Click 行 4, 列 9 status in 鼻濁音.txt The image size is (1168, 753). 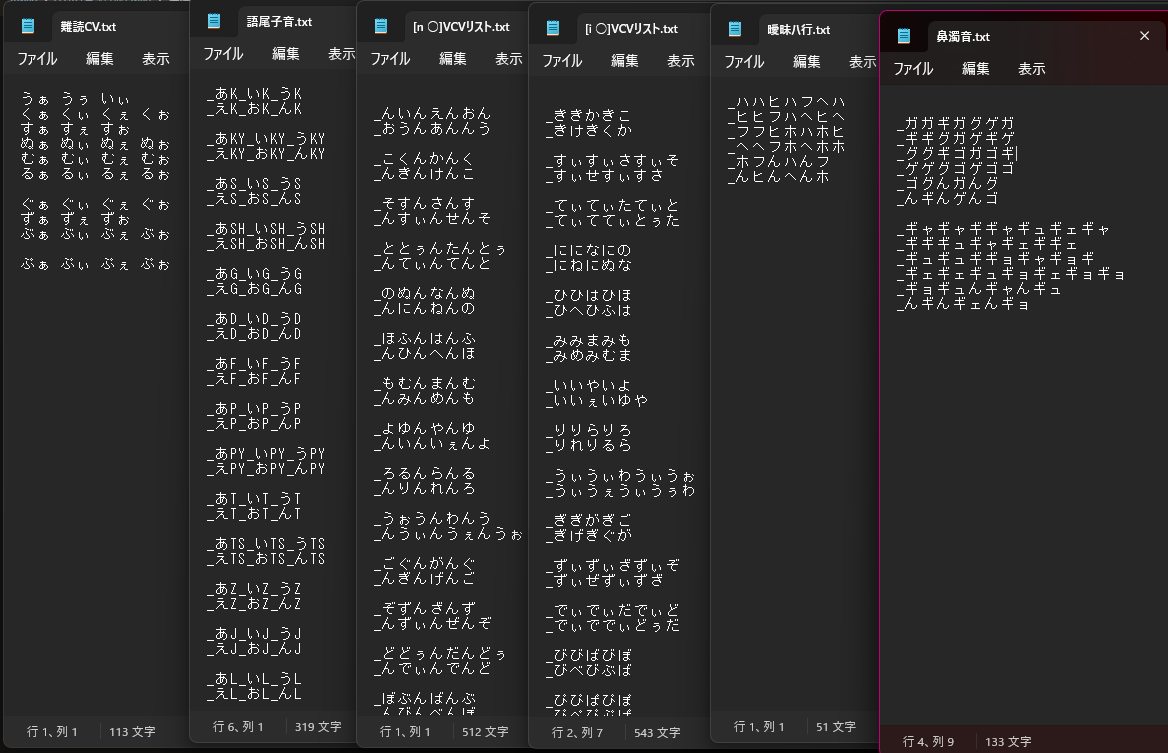[x=928, y=742]
